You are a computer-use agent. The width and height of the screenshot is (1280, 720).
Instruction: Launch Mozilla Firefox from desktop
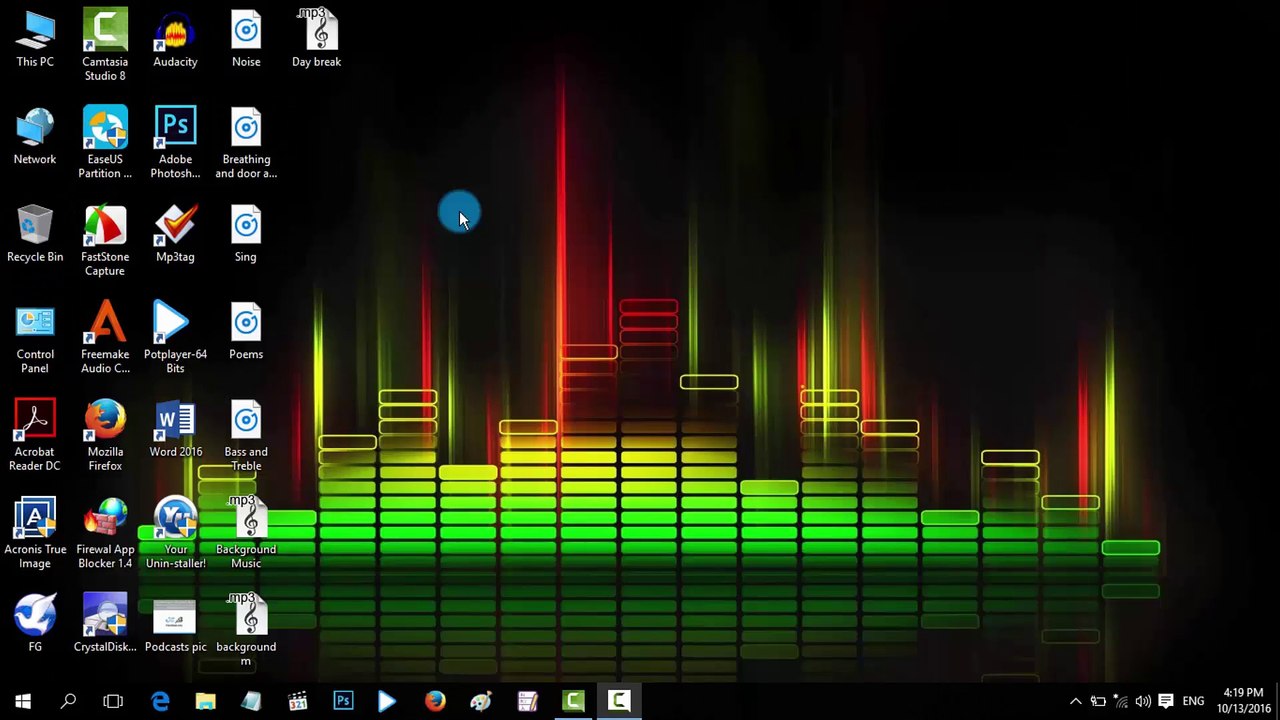[x=105, y=435]
